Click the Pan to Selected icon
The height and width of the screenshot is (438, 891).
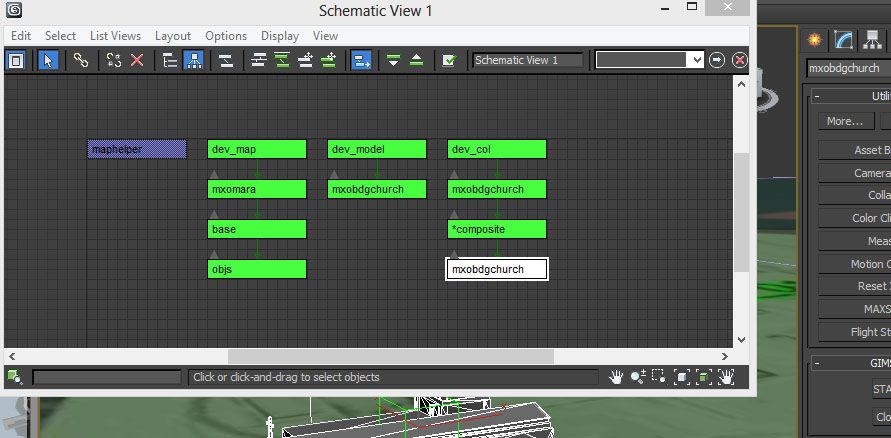click(x=726, y=376)
